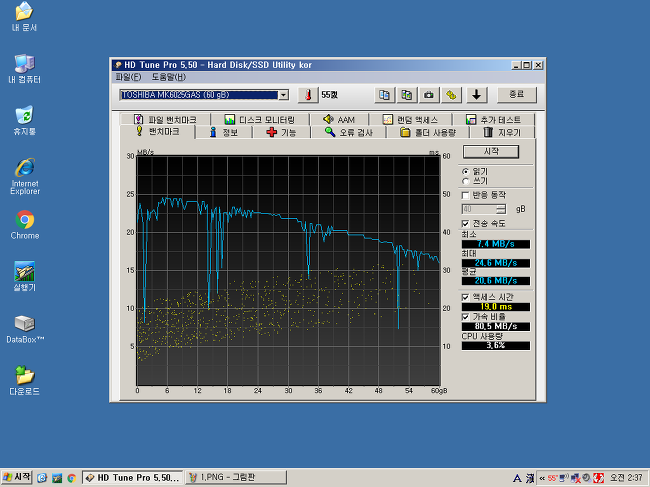Switch to the 파일 벤치마크 tab
The height and width of the screenshot is (487, 650).
click(165, 120)
